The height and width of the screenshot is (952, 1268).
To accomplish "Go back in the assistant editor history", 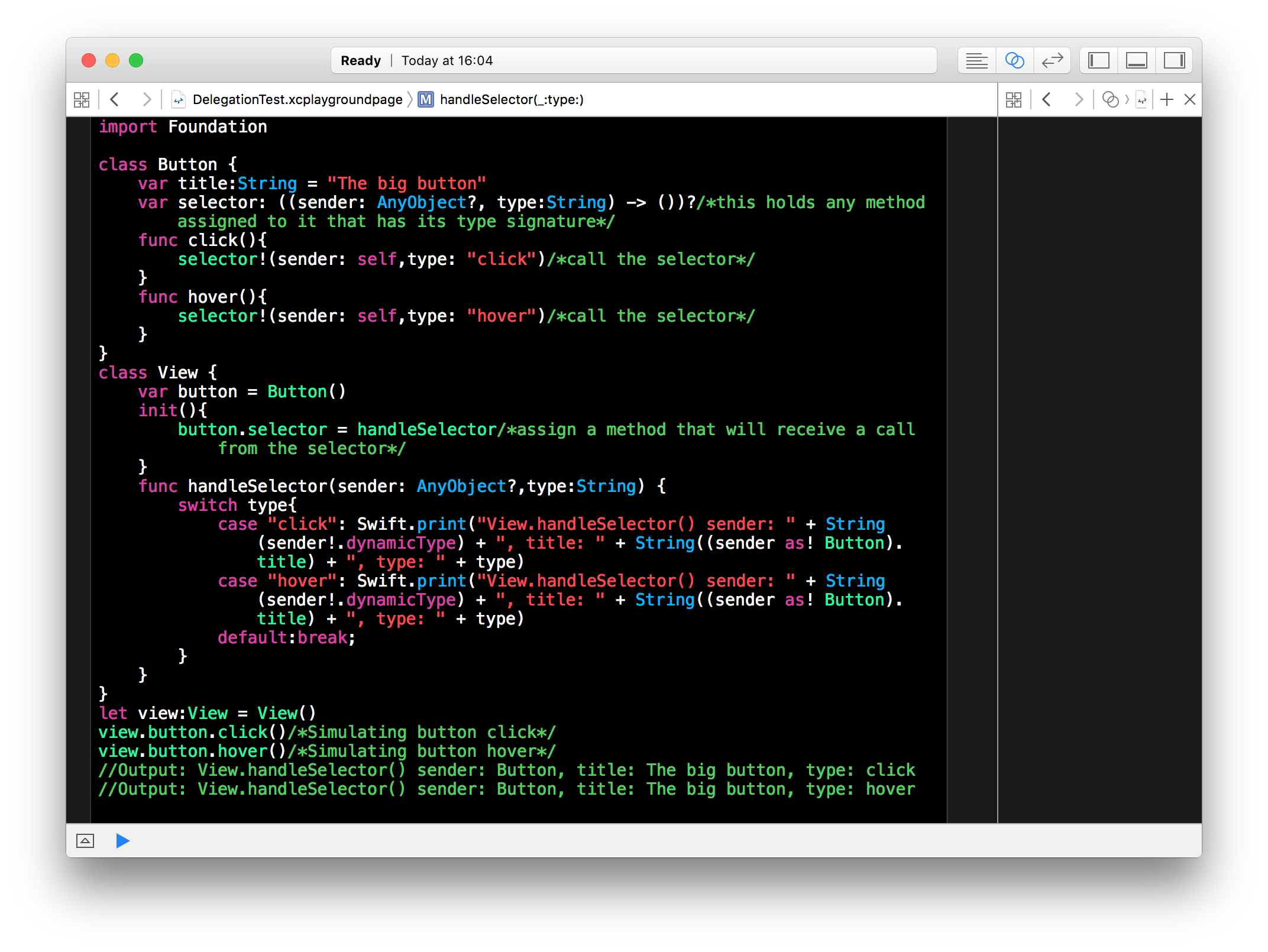I will pos(1047,99).
